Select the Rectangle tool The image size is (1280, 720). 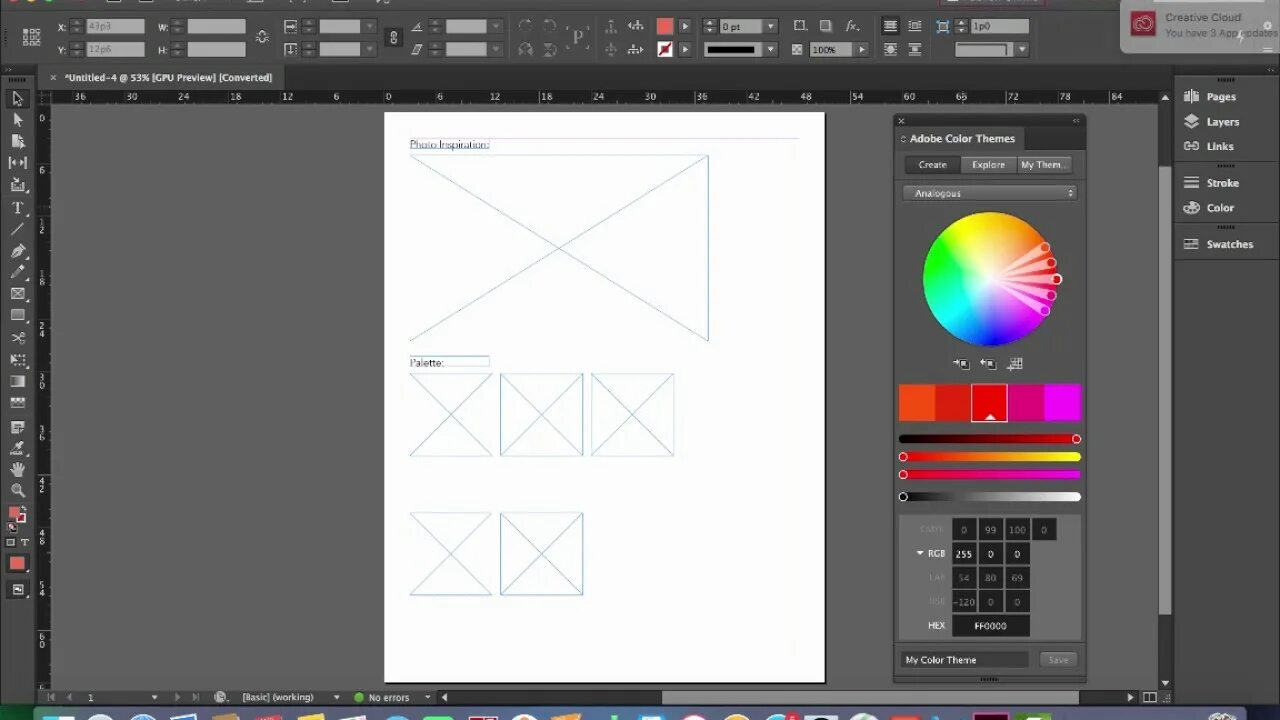pos(17,315)
